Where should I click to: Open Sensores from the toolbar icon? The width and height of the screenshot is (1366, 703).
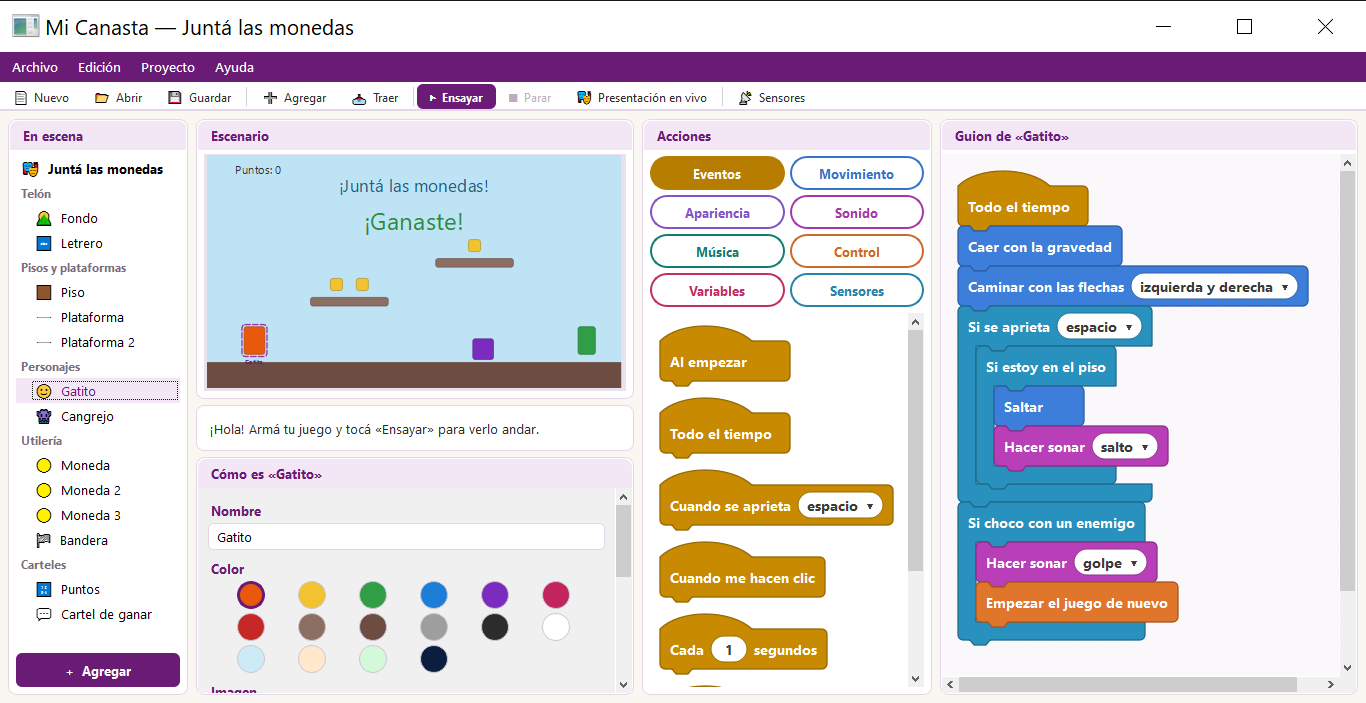(x=745, y=98)
